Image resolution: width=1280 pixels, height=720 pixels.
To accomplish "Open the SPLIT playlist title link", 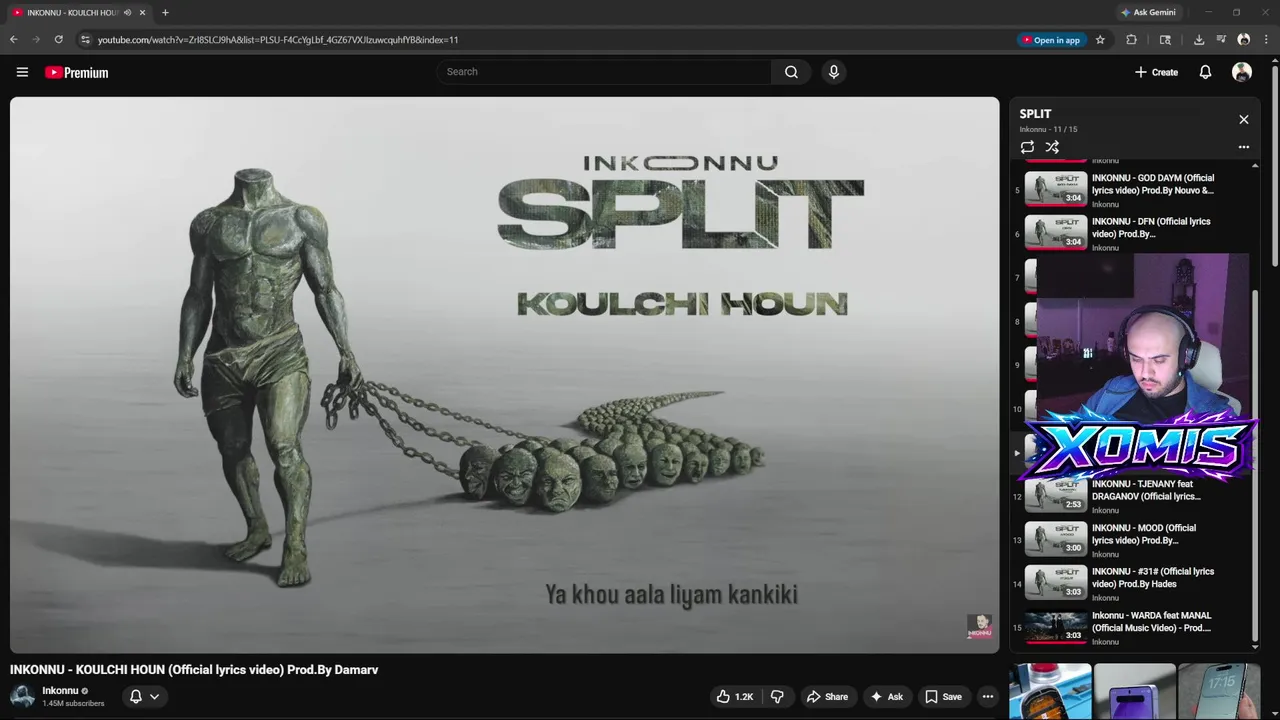I will 1035,114.
